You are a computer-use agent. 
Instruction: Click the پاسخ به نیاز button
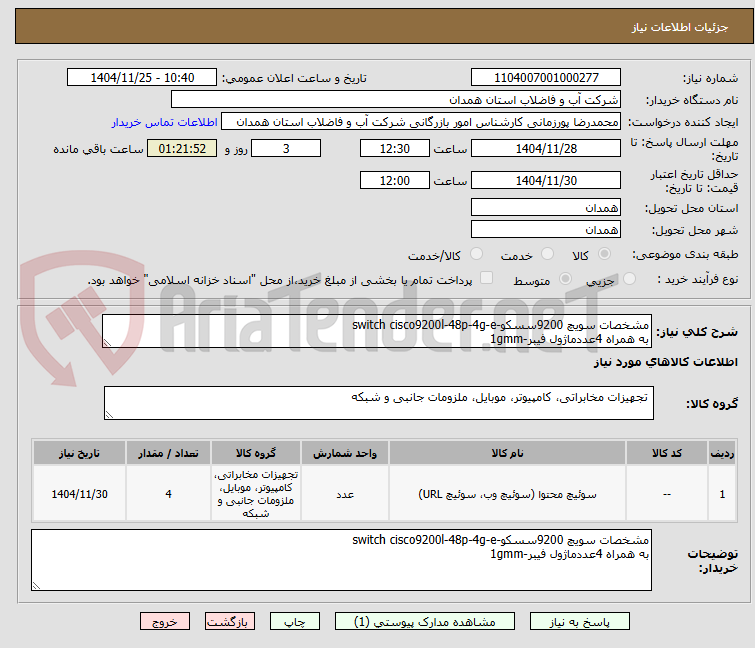coord(579,622)
